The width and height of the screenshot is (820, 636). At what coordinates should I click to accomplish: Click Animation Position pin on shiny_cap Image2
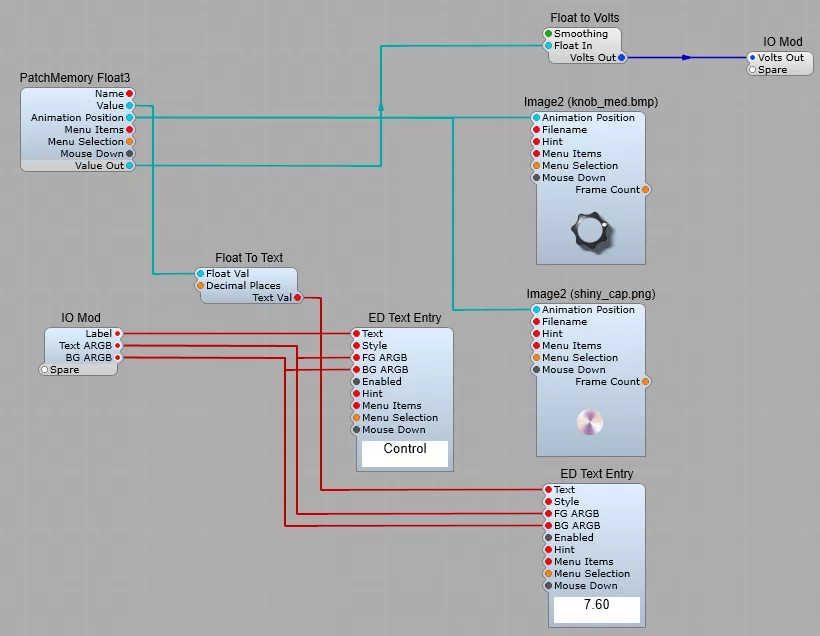[536, 310]
